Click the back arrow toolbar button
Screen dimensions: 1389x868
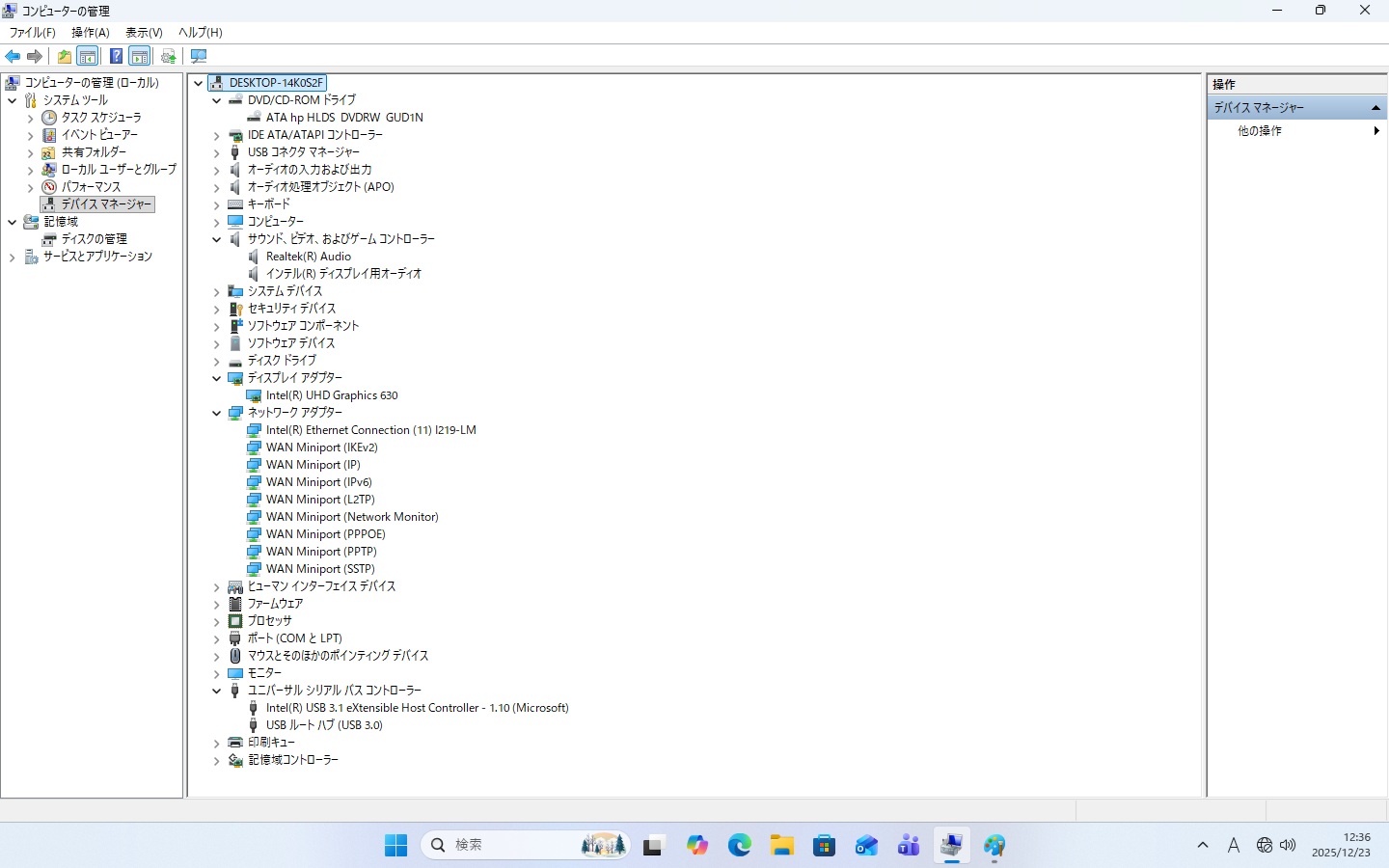tap(13, 56)
